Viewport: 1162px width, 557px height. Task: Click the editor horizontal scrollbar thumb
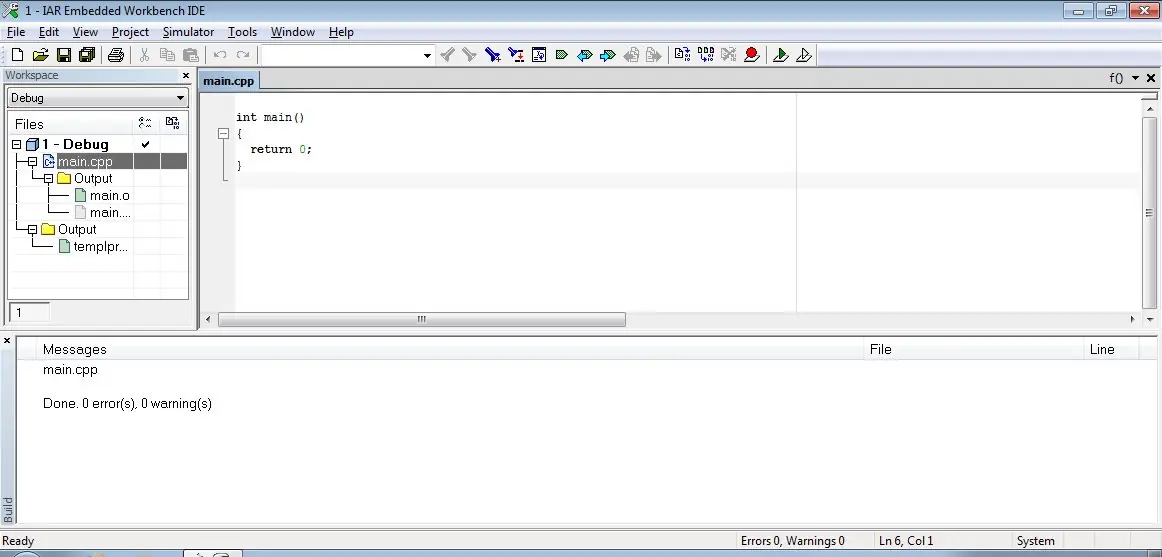tap(422, 319)
